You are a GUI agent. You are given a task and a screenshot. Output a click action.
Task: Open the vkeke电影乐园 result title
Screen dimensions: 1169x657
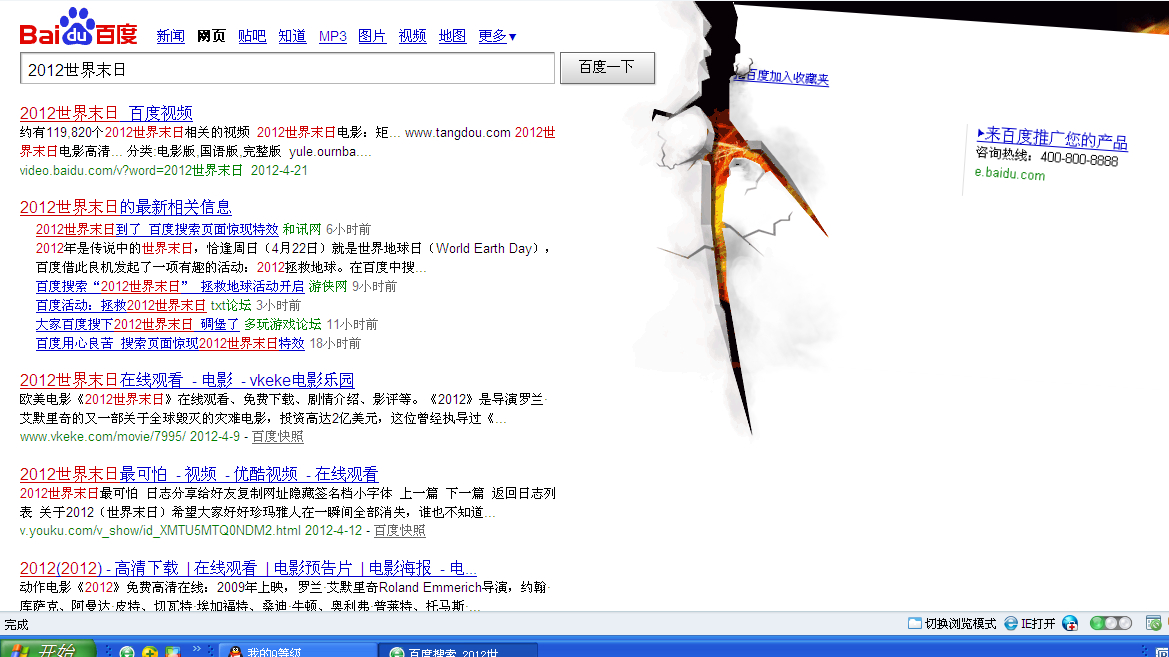tap(186, 380)
